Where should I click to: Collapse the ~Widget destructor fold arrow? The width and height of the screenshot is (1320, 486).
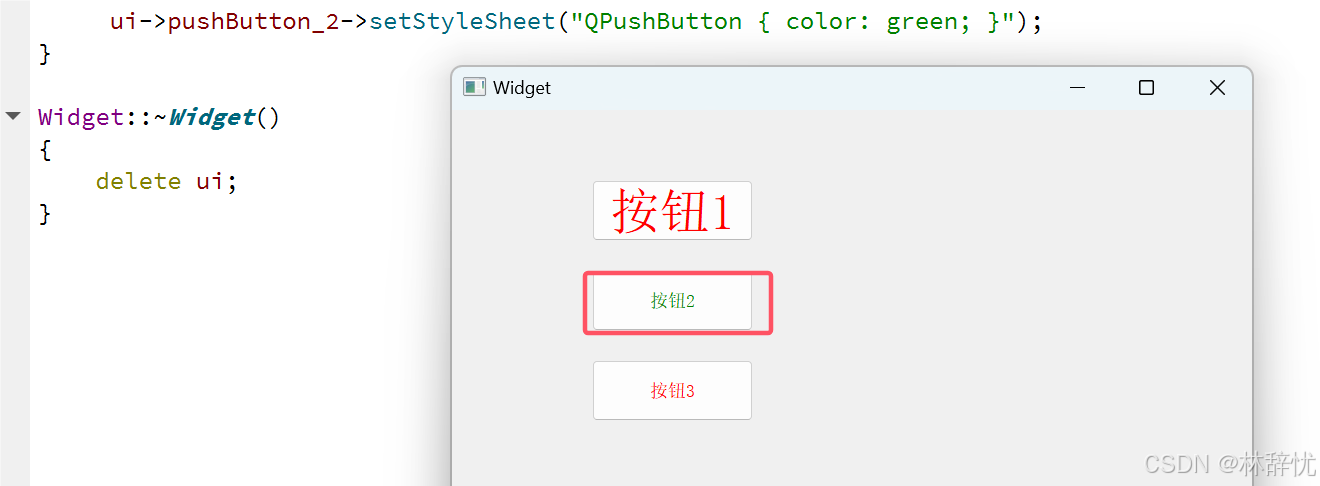pos(13,116)
